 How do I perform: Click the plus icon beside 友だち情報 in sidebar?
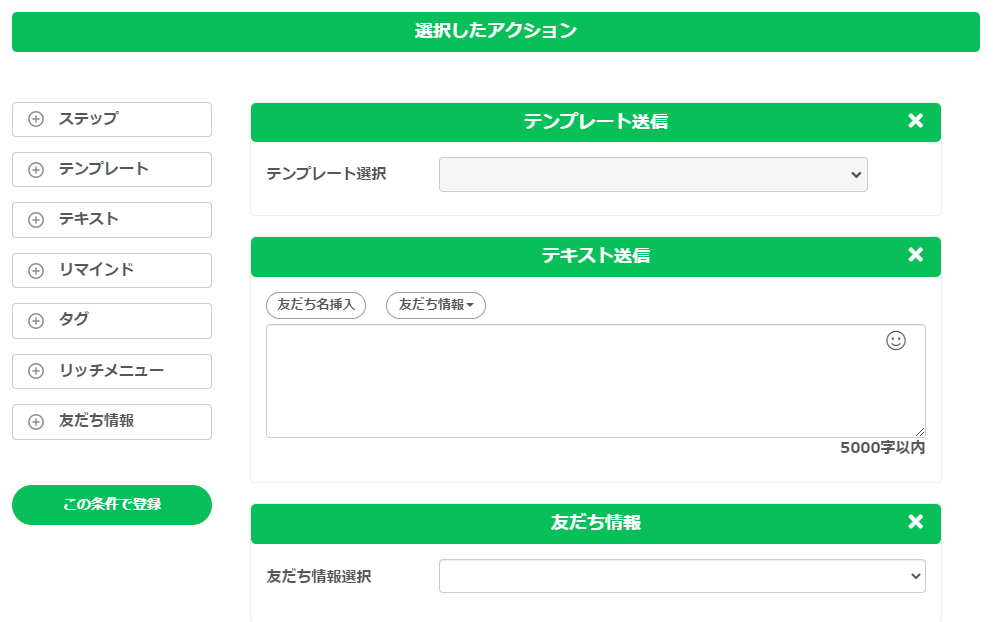coord(36,422)
